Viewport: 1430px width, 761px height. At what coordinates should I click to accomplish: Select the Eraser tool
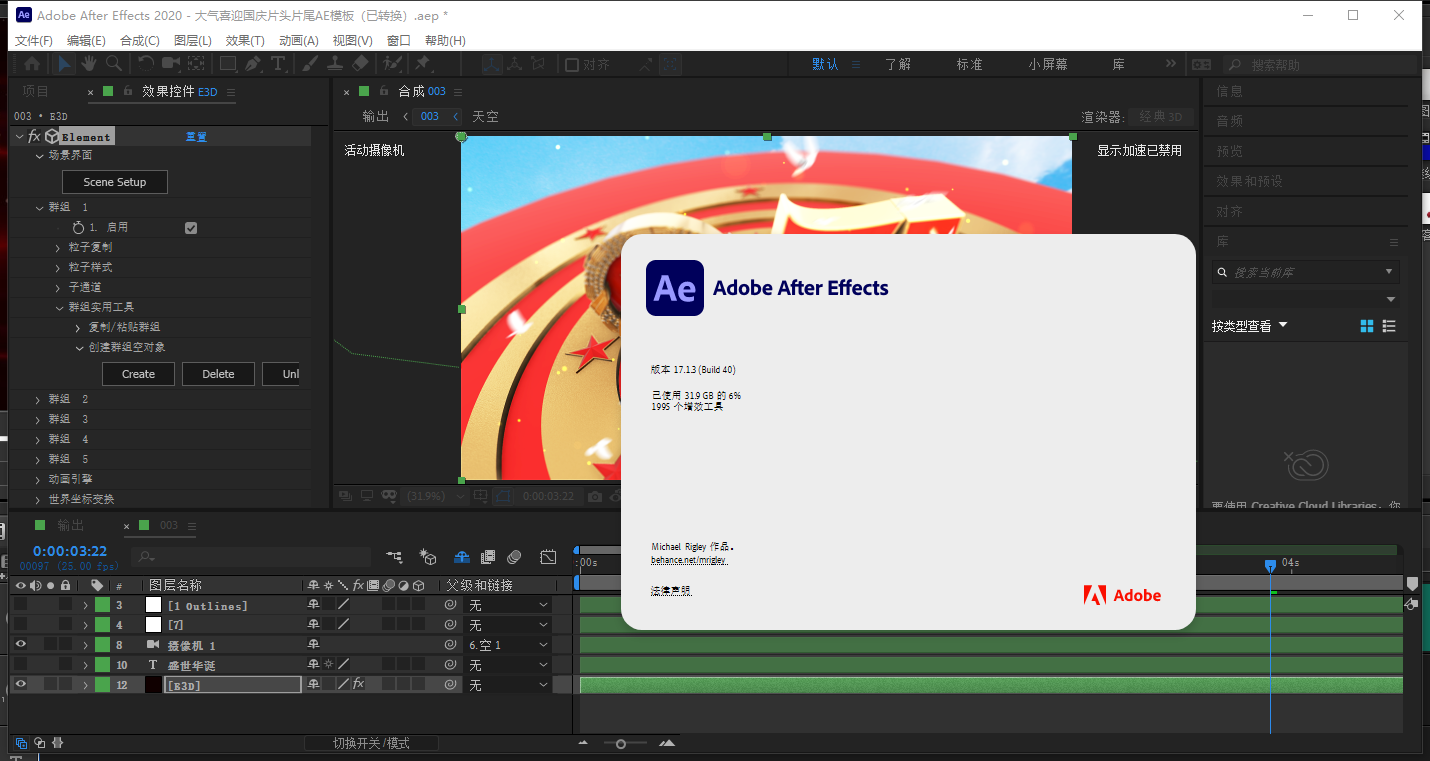click(361, 63)
